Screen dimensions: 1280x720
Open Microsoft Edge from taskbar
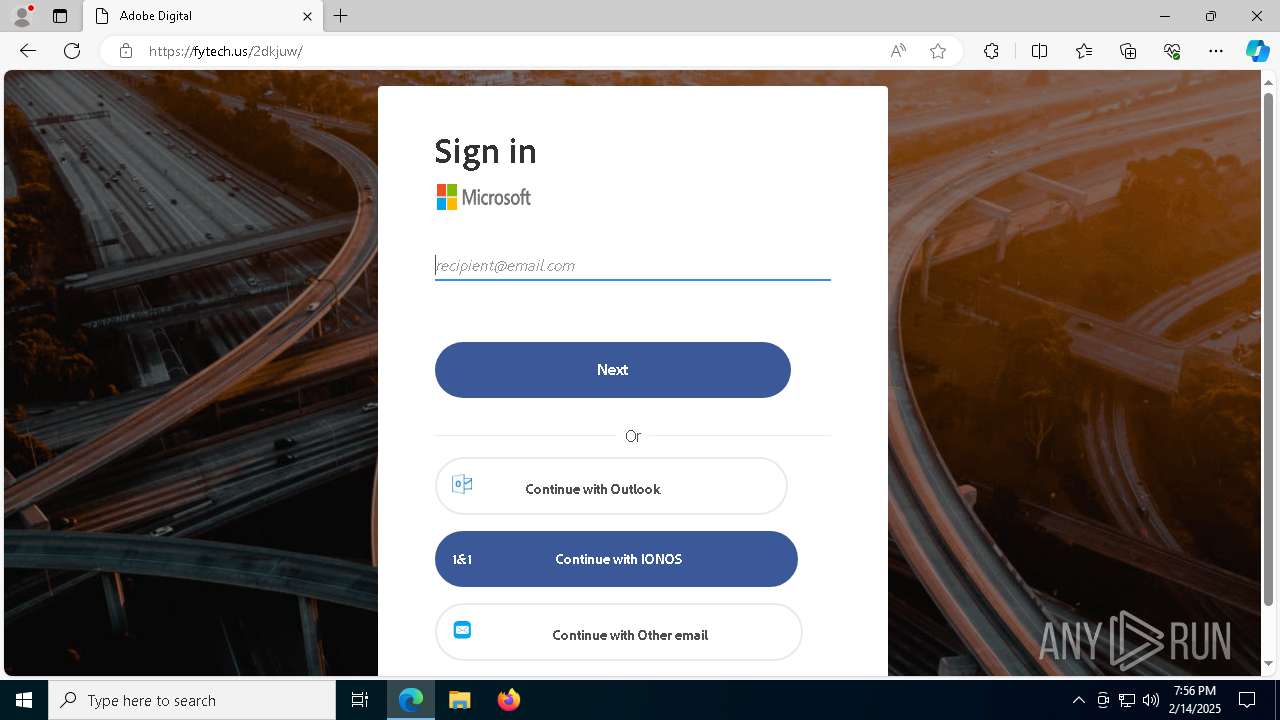(x=411, y=700)
